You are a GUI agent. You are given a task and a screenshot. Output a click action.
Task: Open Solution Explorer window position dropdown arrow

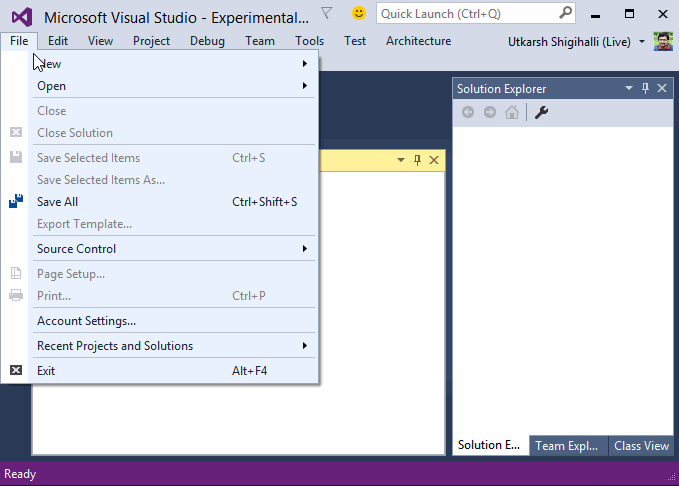[629, 89]
